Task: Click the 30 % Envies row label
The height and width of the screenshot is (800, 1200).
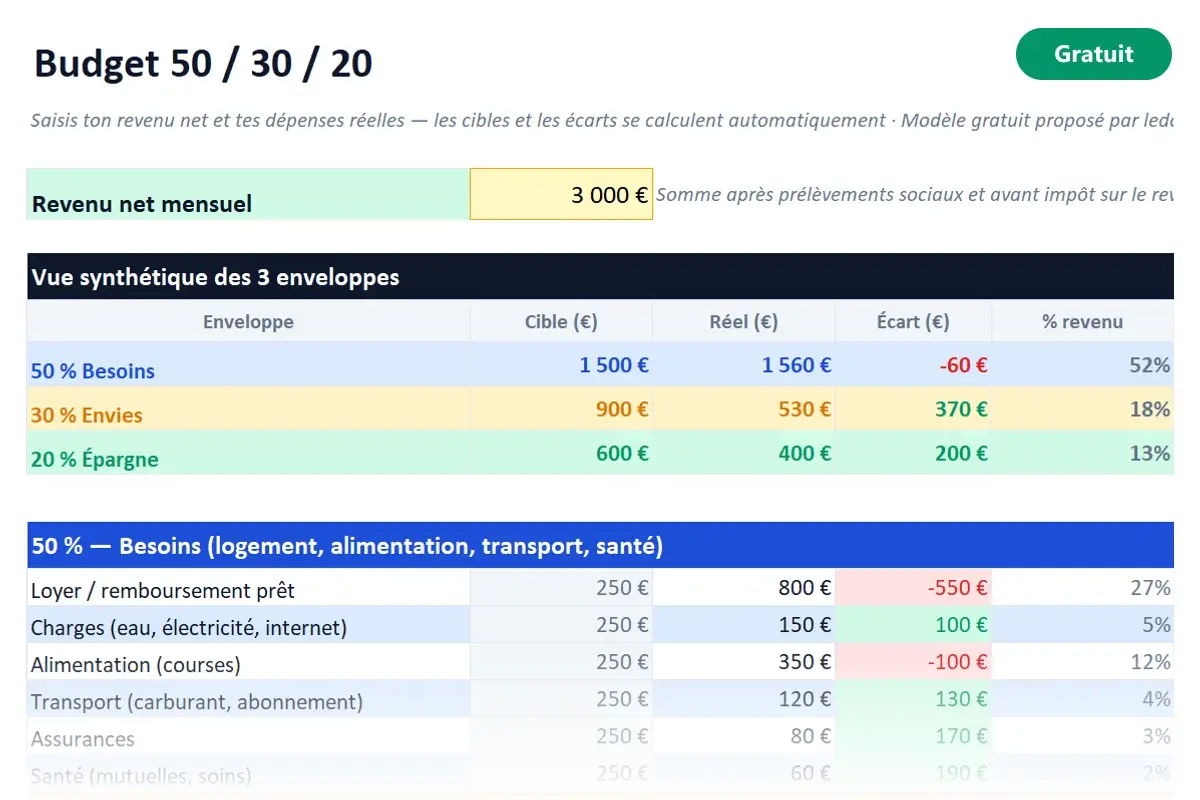Action: click(248, 409)
